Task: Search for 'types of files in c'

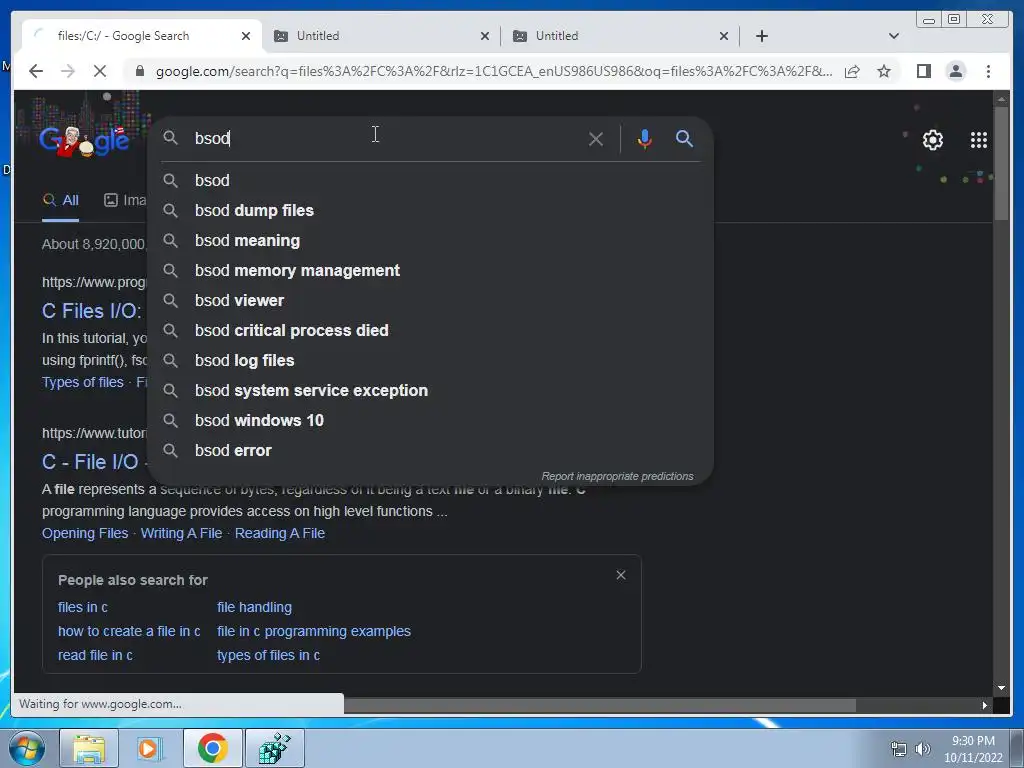Action: 268,655
